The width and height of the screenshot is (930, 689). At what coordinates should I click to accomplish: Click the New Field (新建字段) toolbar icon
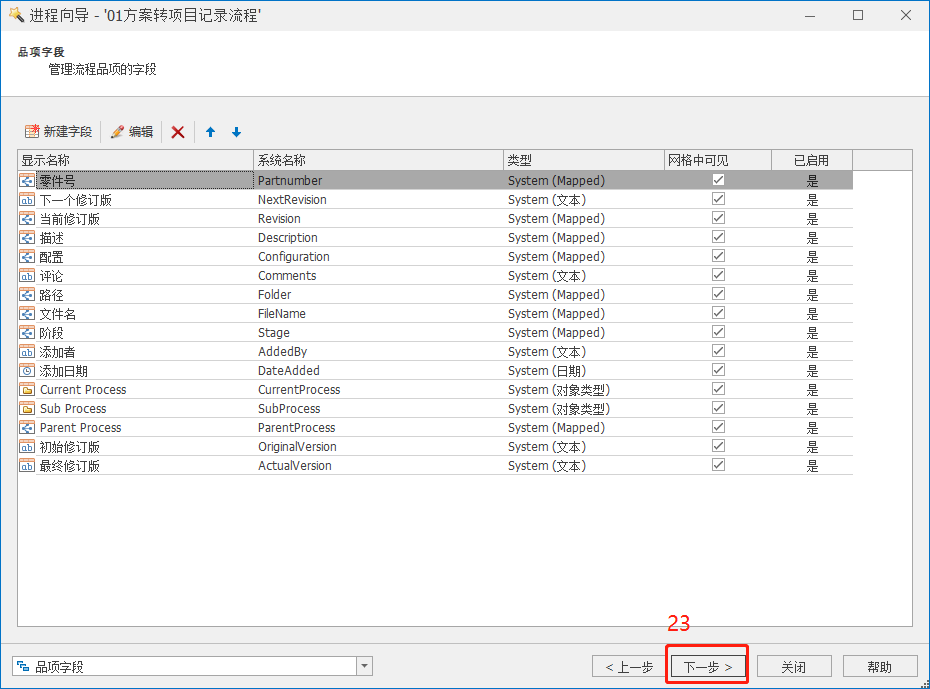click(32, 132)
